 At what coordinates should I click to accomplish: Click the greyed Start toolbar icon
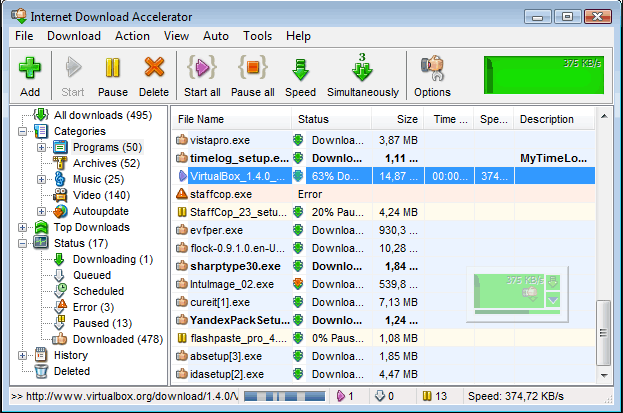[73, 67]
